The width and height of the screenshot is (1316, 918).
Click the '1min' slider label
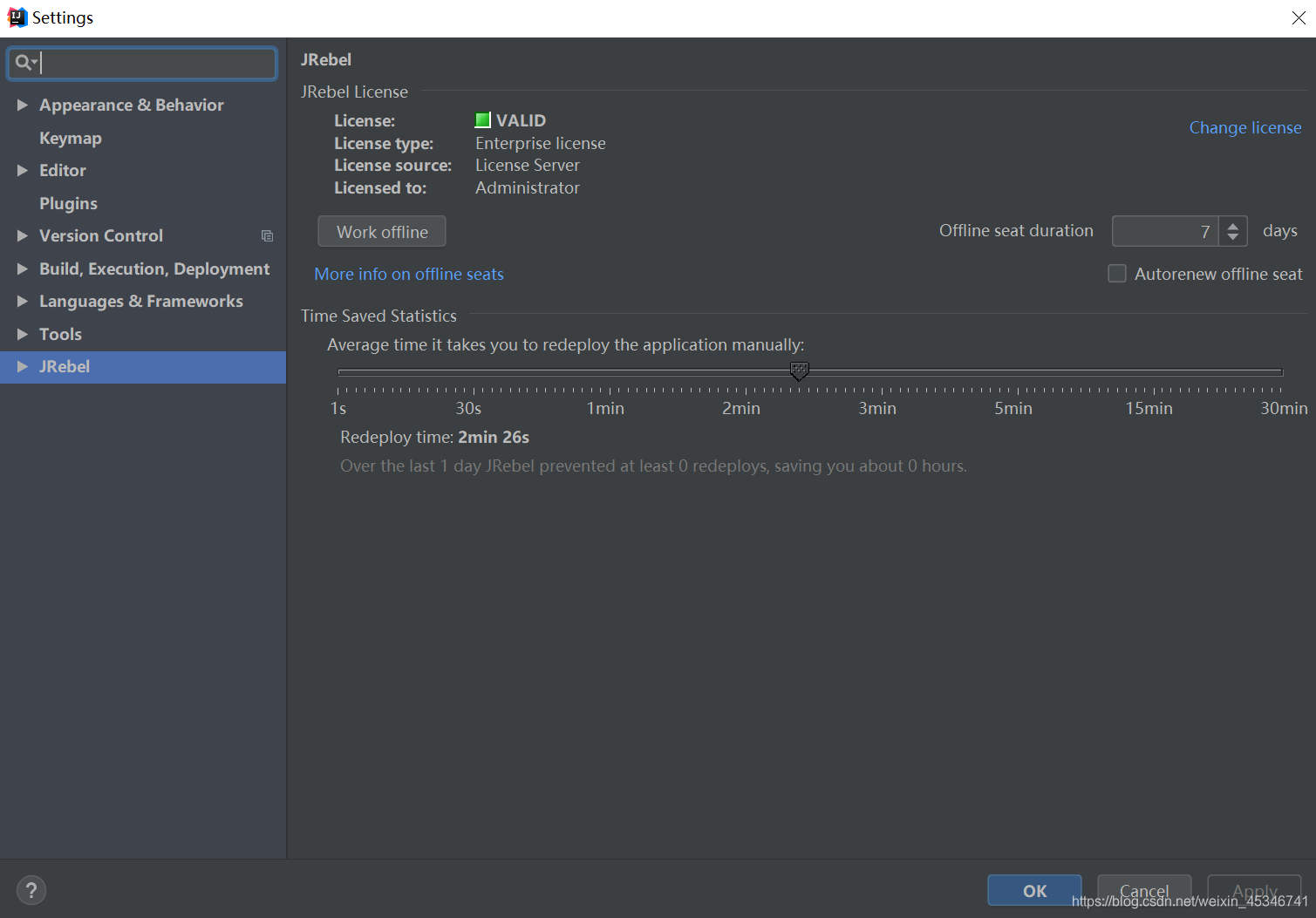[x=605, y=408]
